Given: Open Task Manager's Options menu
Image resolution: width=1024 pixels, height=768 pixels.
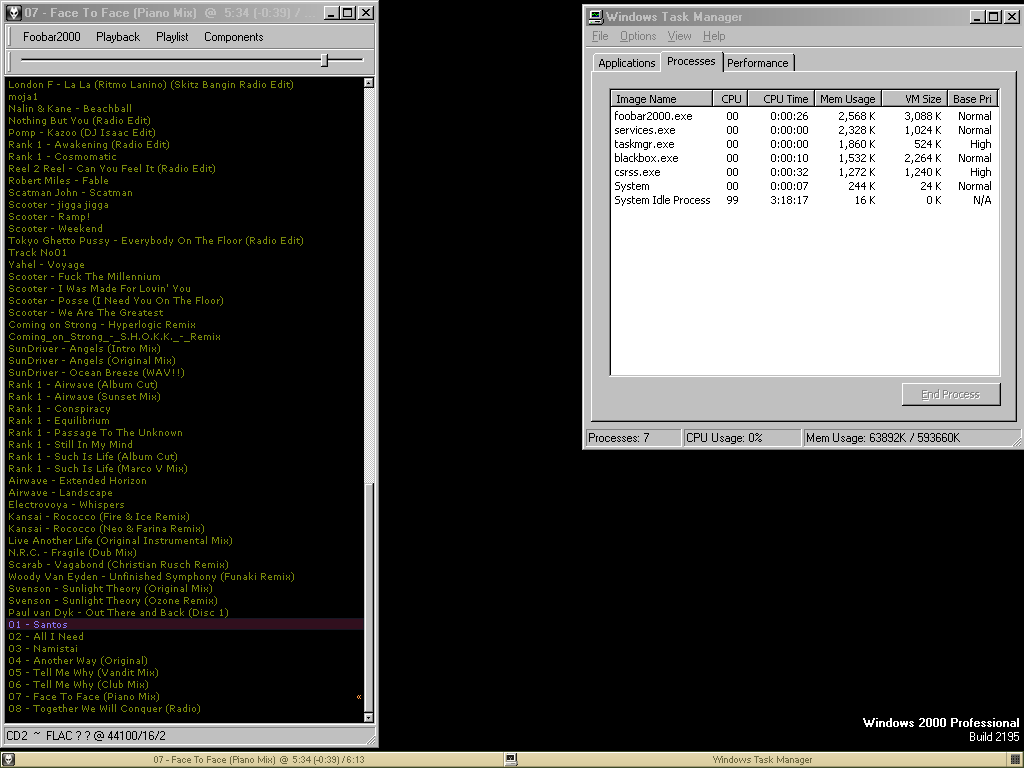Looking at the screenshot, I should click(638, 36).
